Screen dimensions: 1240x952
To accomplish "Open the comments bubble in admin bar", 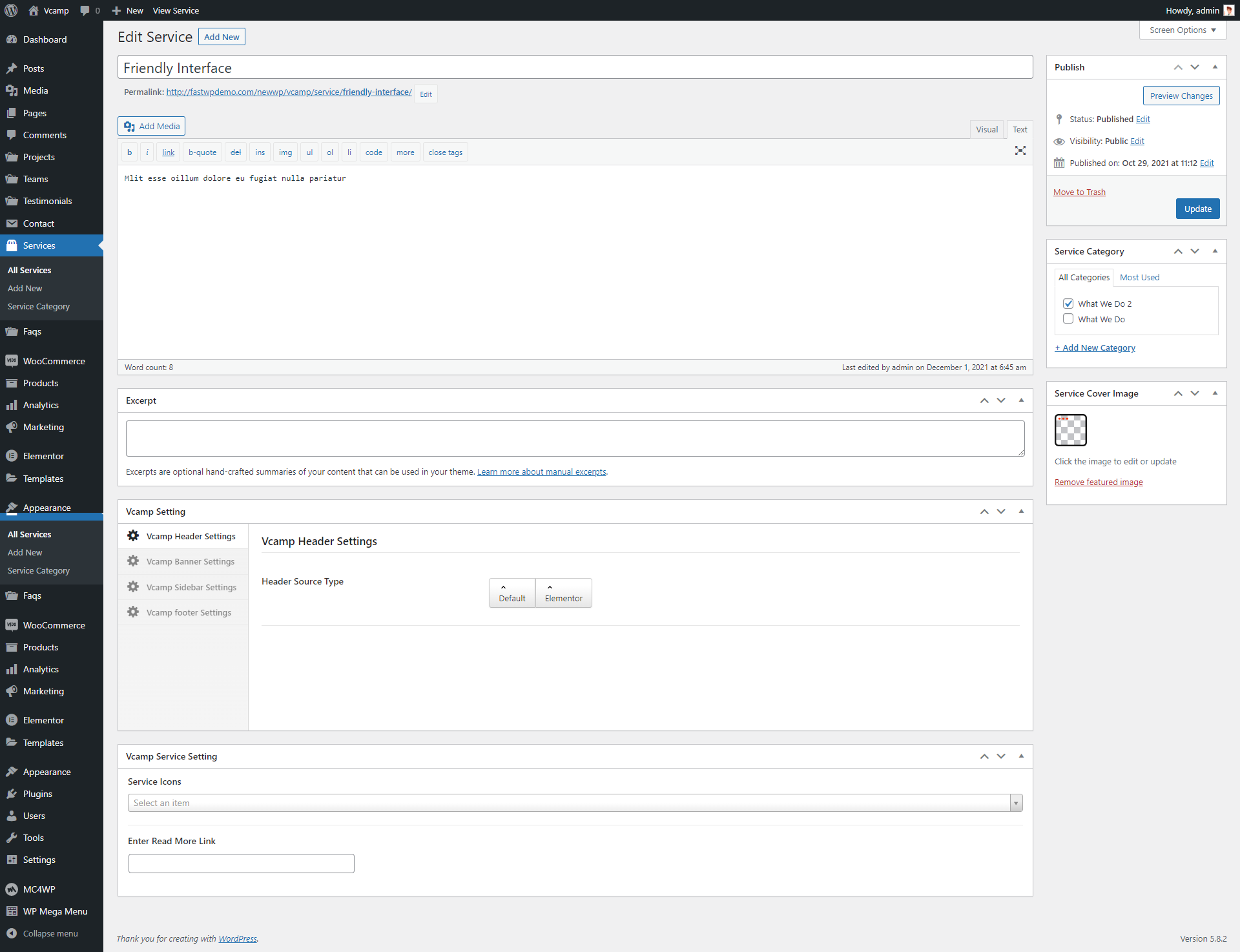I will click(85, 10).
